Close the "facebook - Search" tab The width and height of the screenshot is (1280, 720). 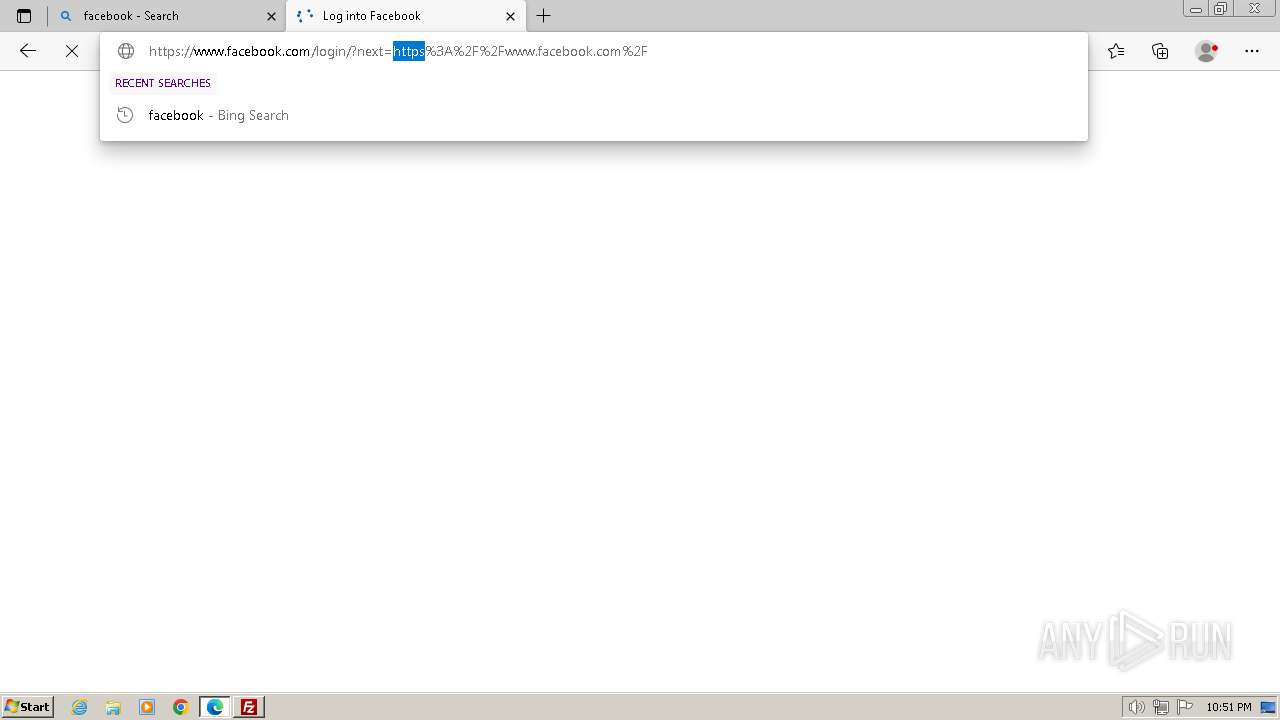(x=271, y=16)
